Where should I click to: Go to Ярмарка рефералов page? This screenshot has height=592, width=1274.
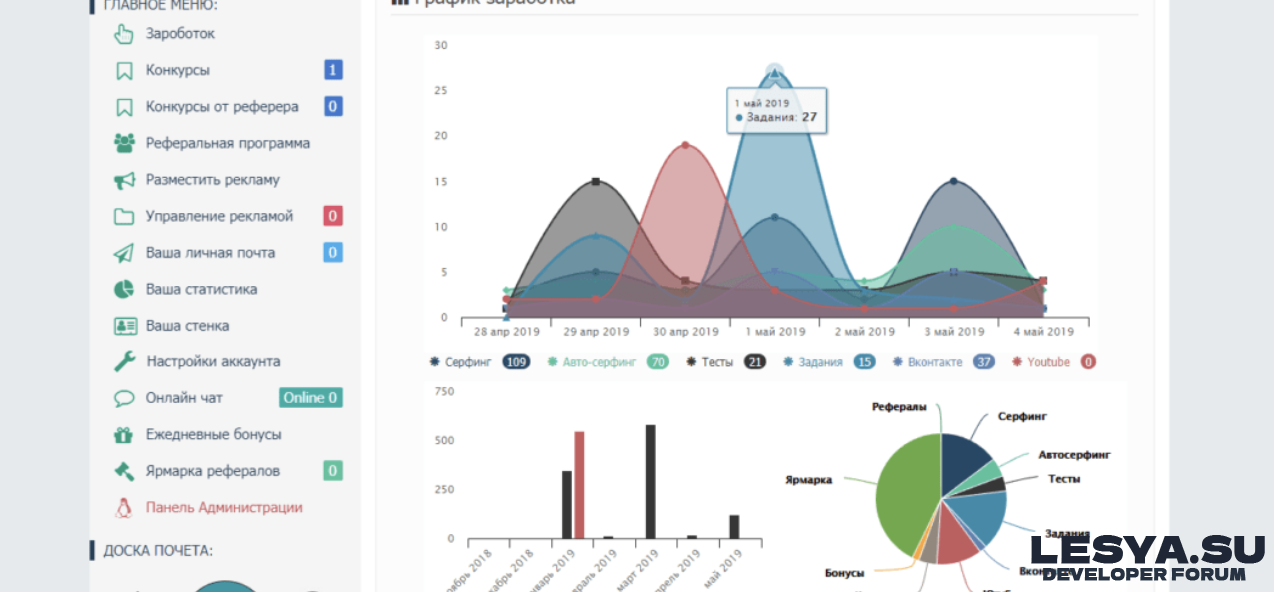[212, 471]
